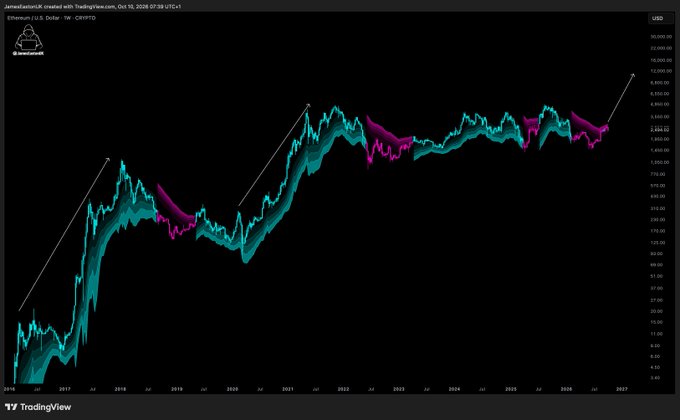Click the 2017 label on time axis

[x=65, y=389]
